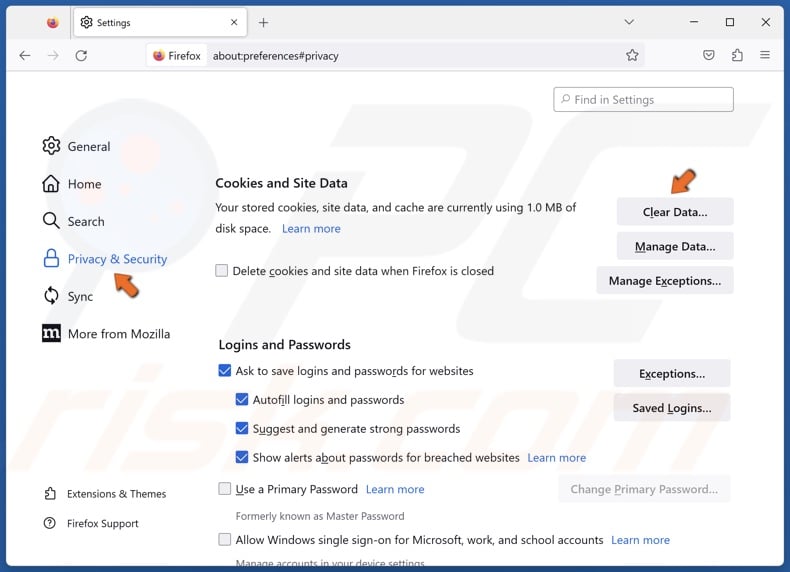Viewport: 790px width, 572px height.
Task: Open the Sync settings category
Action: [68, 296]
